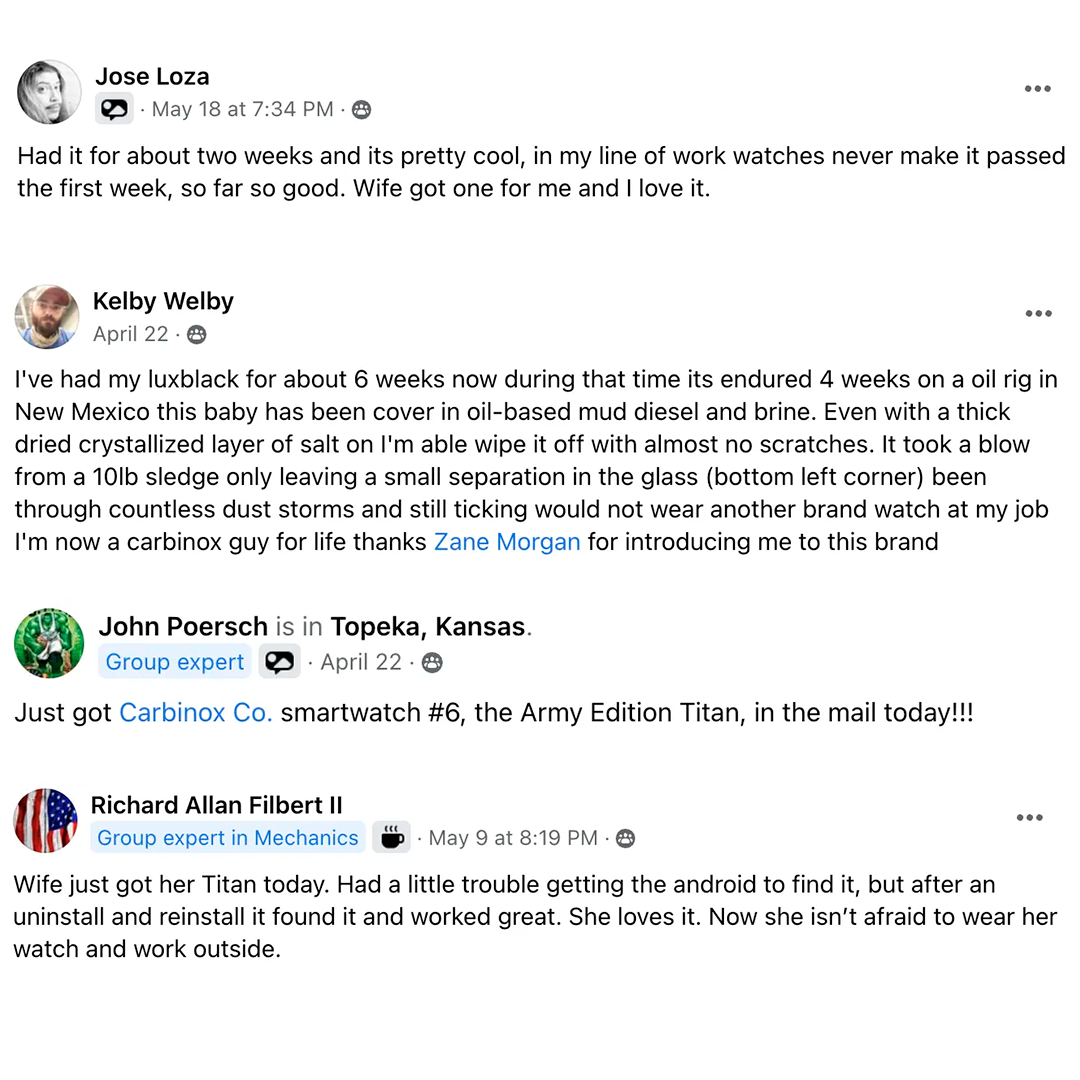Screen dimensions: 1080x1080
Task: Click the privacy icon after May 9 timestamp
Action: pos(626,838)
